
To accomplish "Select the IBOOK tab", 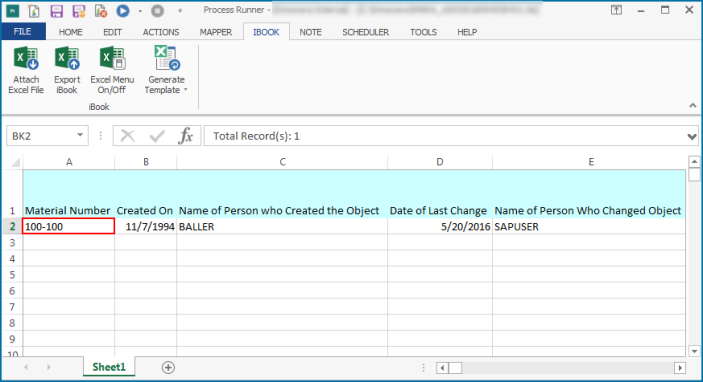I will click(266, 32).
